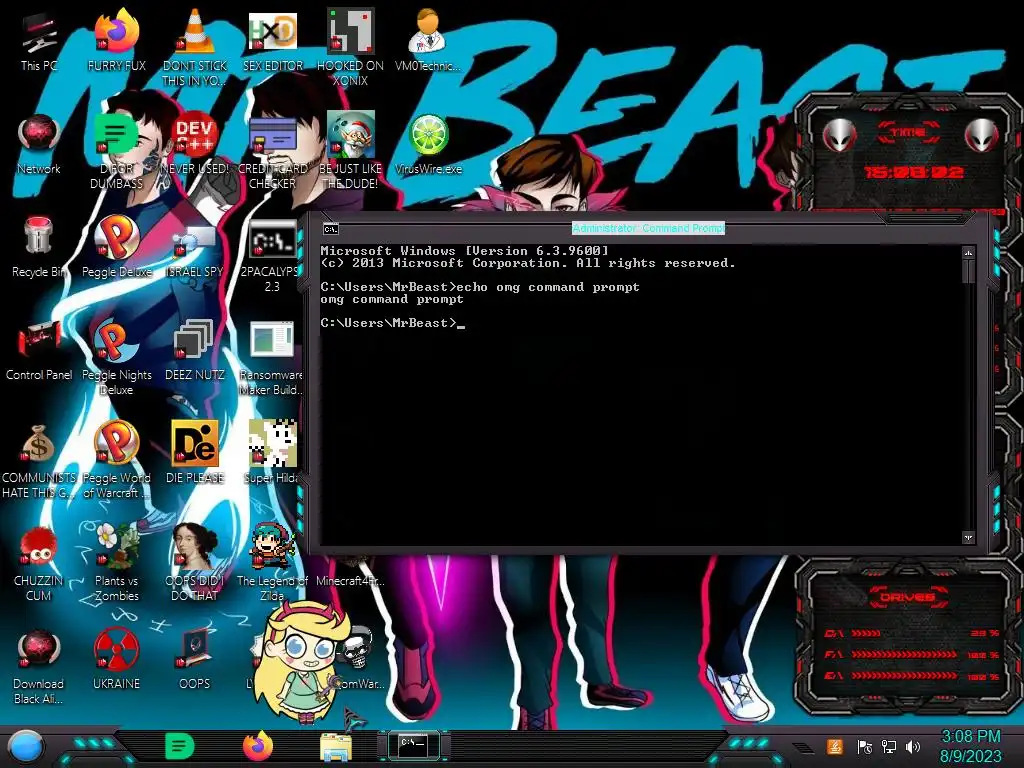Click Command Prompt scrollbar up arrow

click(968, 253)
